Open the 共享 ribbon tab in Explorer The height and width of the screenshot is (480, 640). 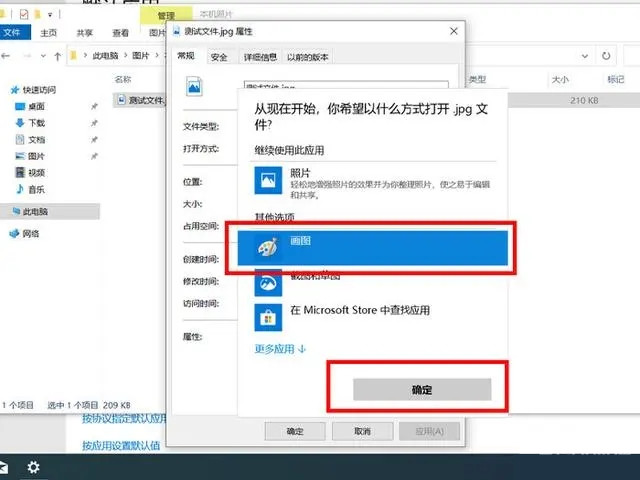click(x=84, y=33)
